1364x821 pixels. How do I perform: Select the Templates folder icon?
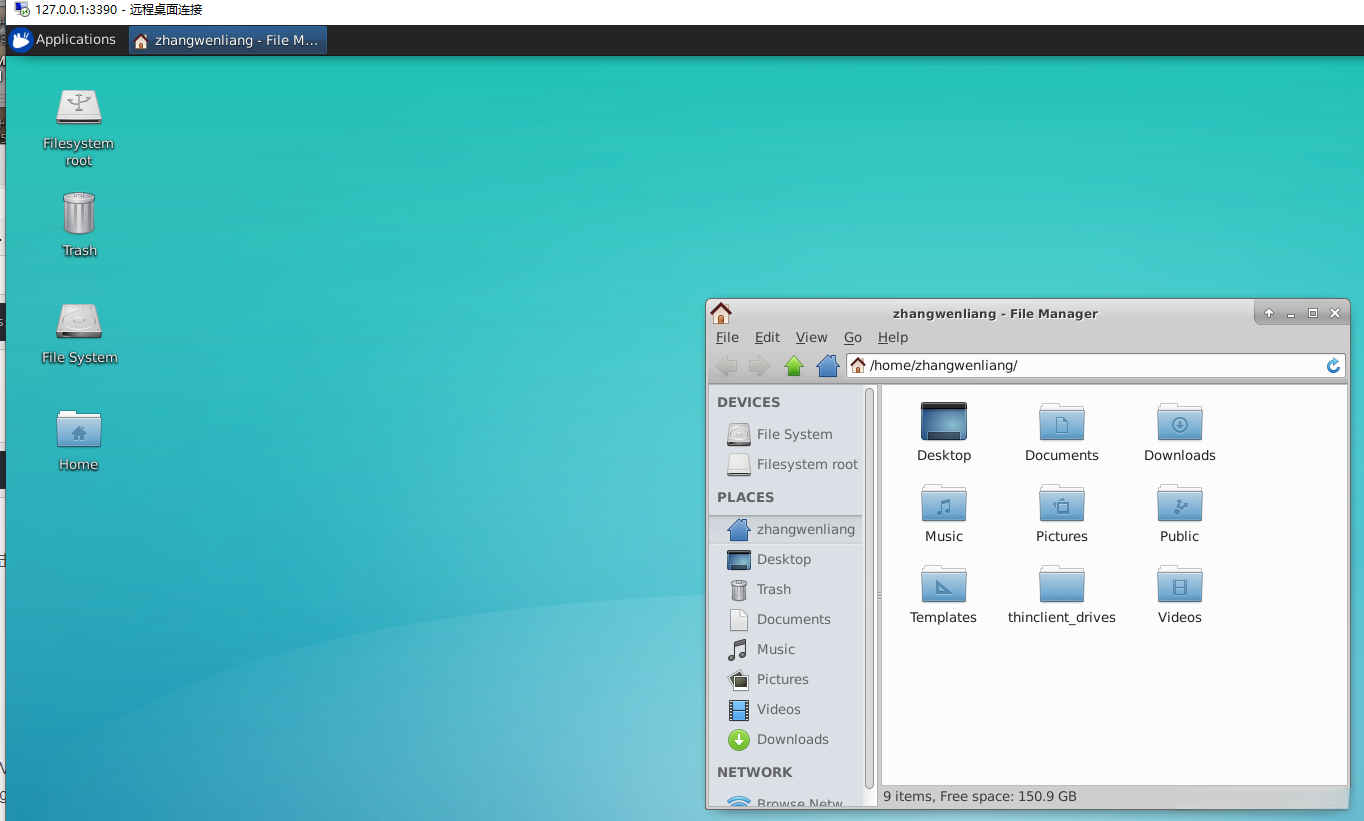tap(943, 585)
